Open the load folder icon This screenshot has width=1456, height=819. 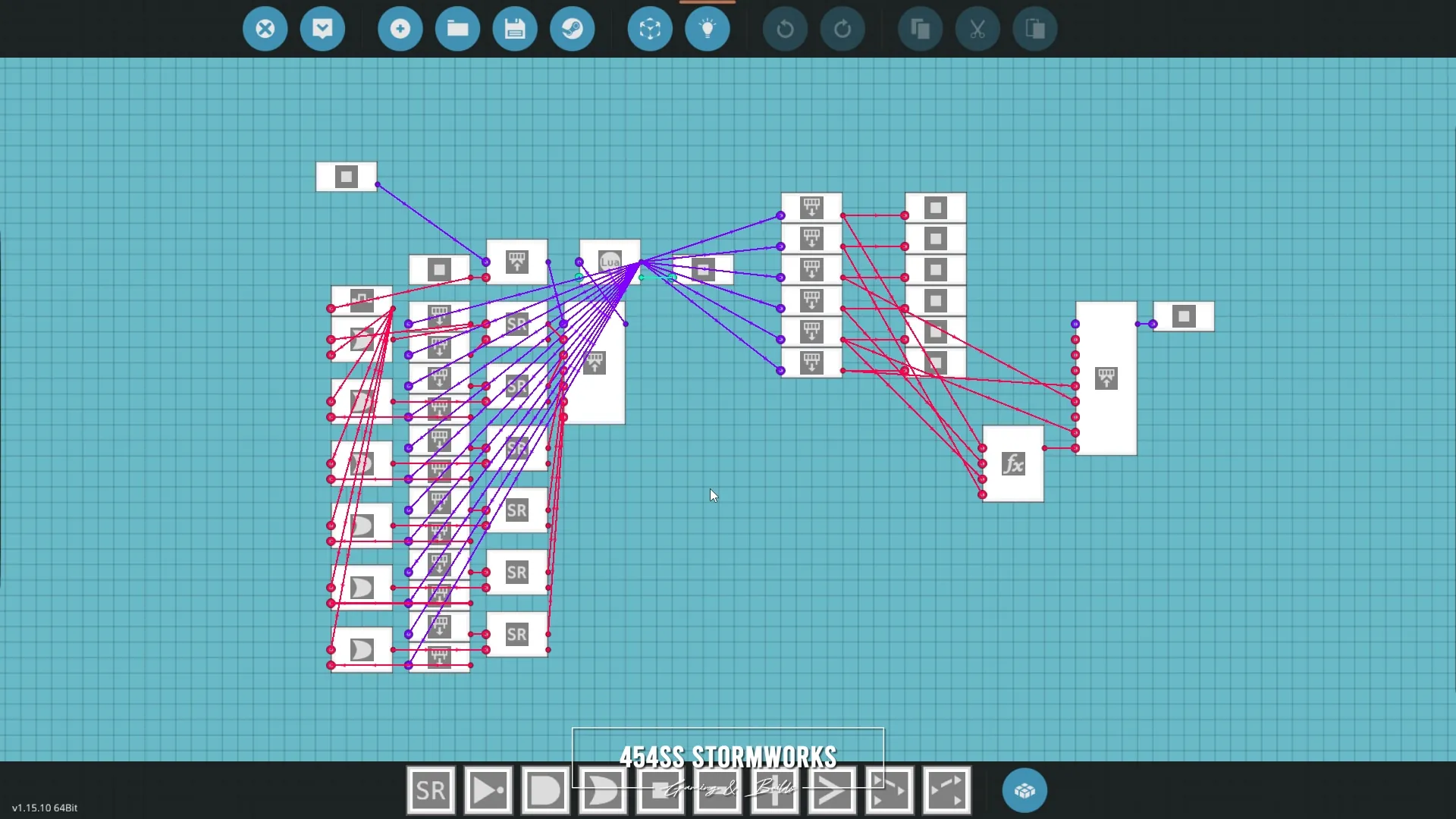click(x=457, y=29)
